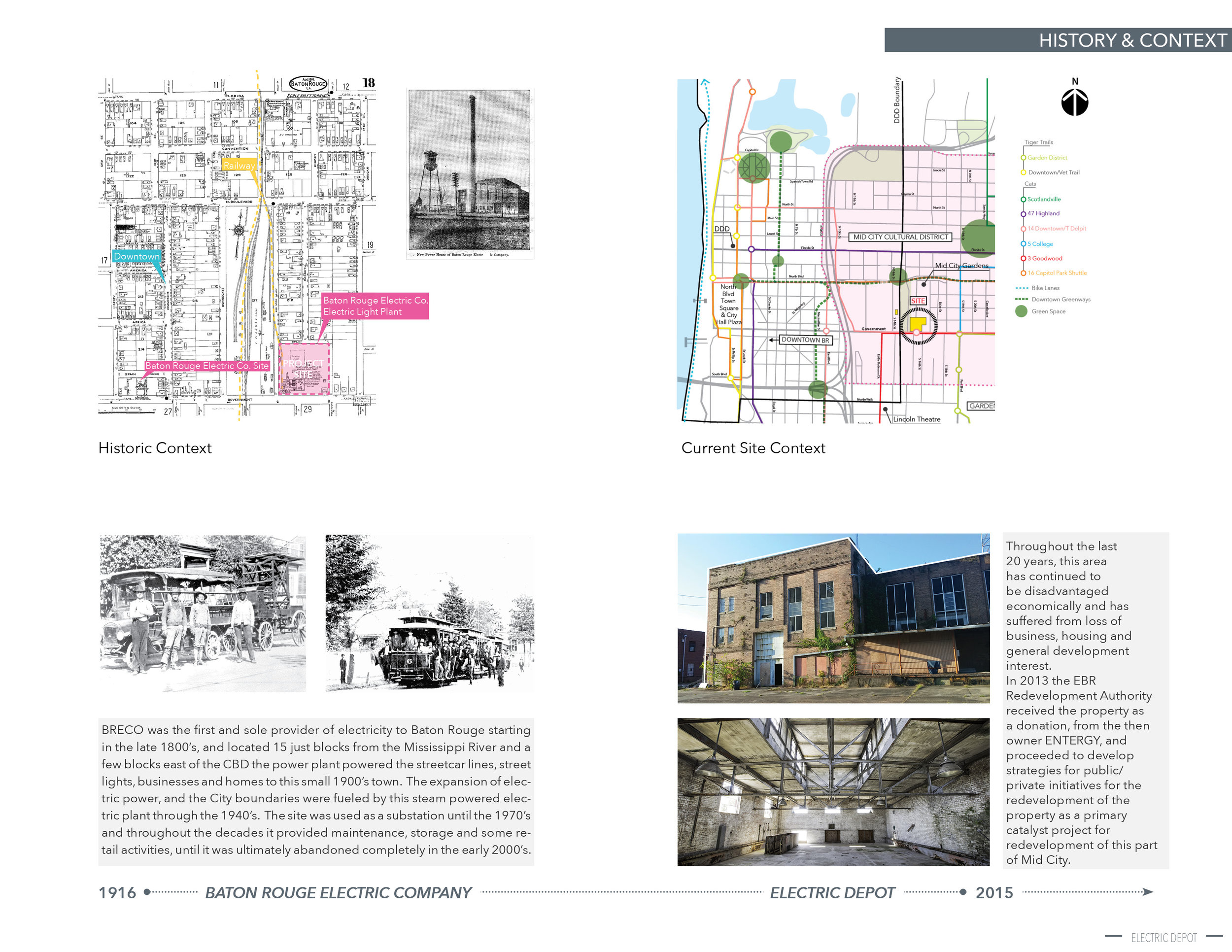Select the HISTORY & CONTEXT header banner
Viewport: 1232px width, 952px height.
1058,40
